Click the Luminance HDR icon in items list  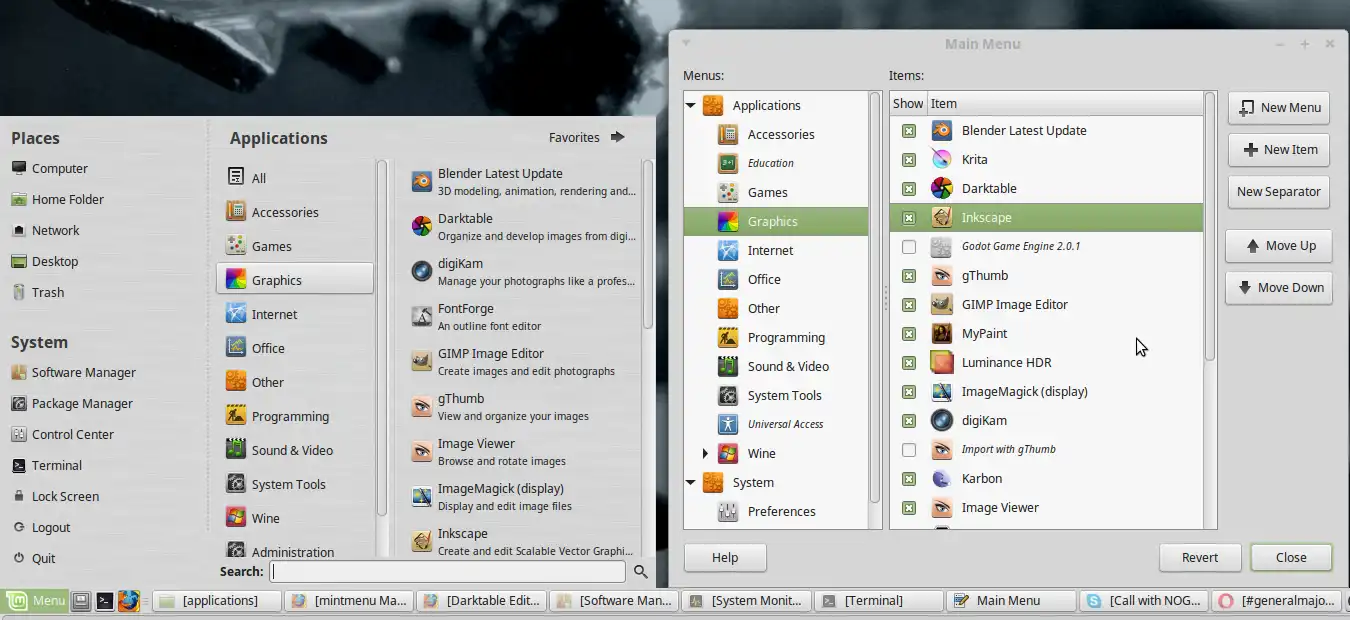point(941,362)
